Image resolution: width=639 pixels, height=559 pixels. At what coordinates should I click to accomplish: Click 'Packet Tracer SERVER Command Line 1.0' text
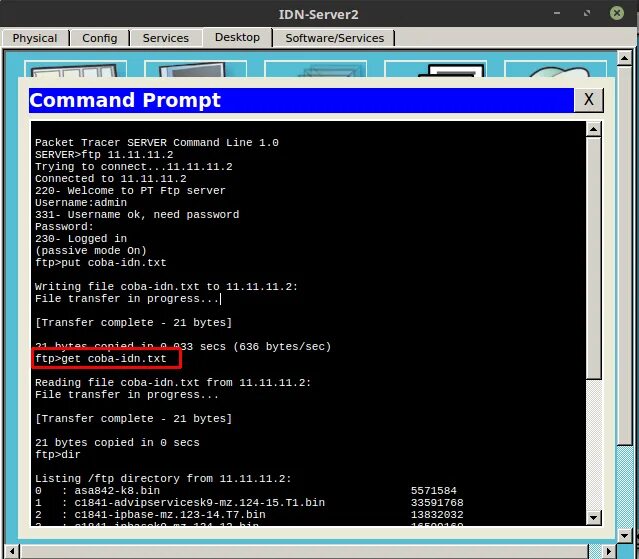click(157, 143)
